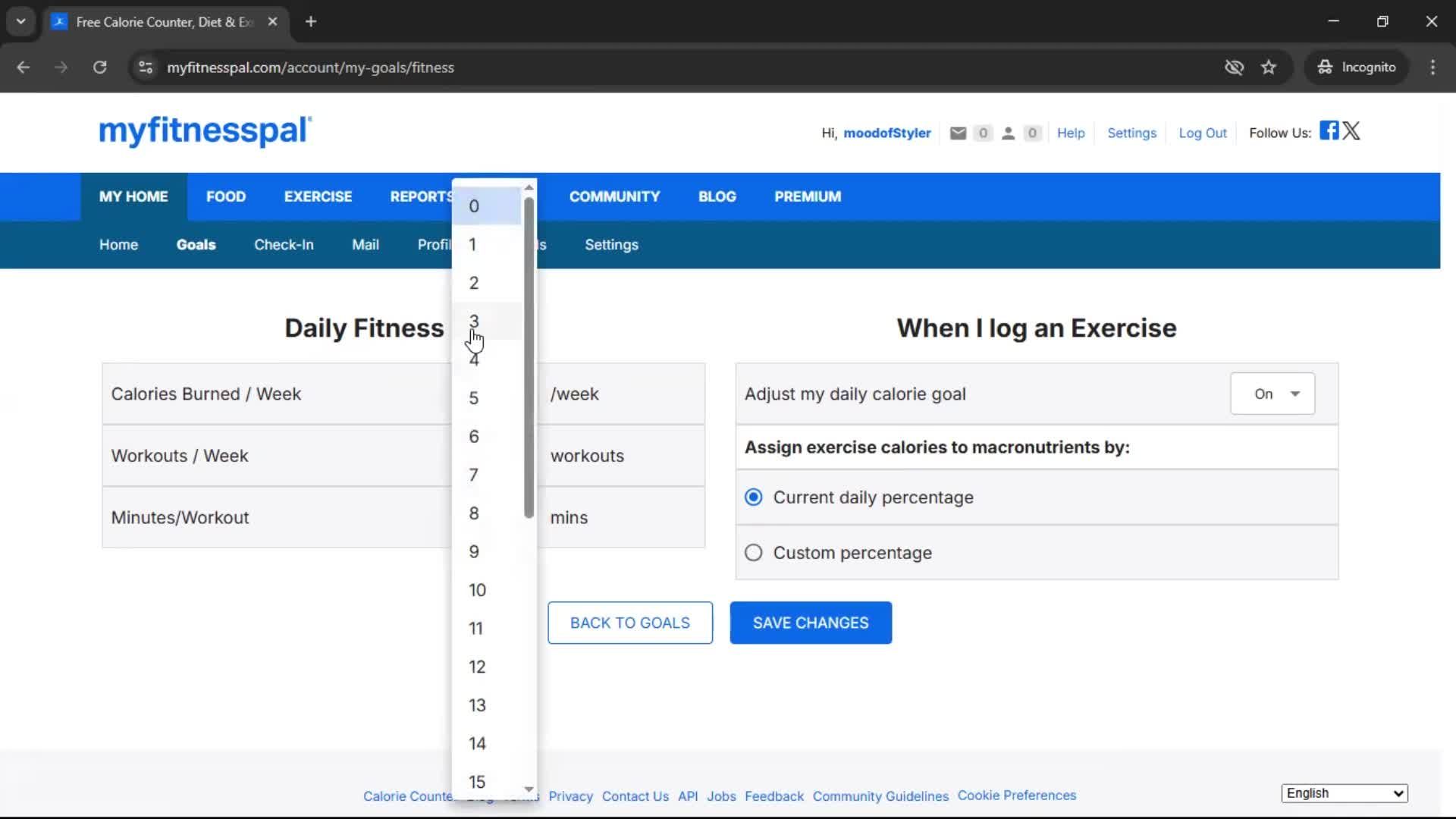
Task: Open the site information icon in address bar
Action: [x=146, y=67]
